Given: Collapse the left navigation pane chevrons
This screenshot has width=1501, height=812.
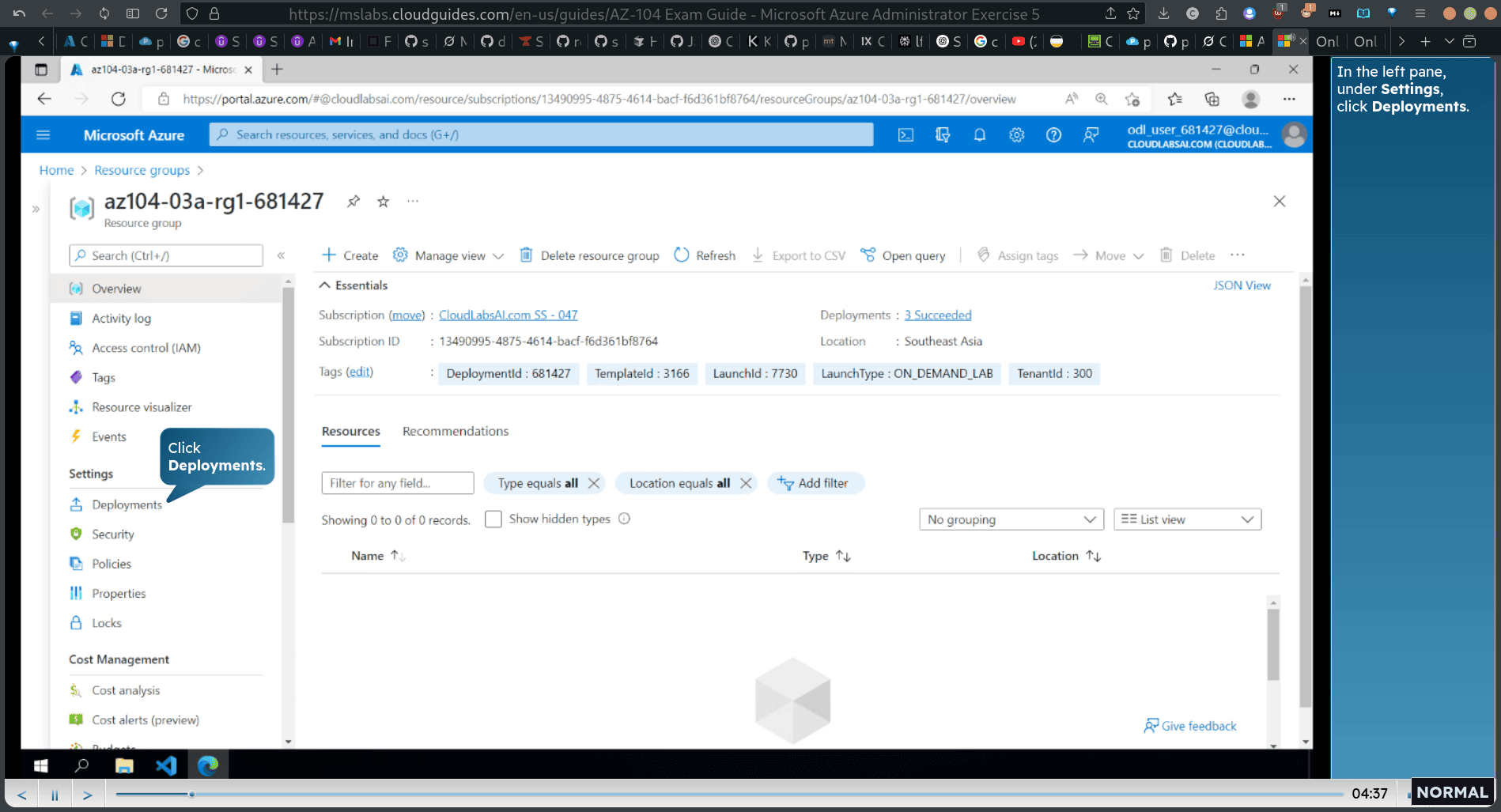Looking at the screenshot, I should point(281,255).
